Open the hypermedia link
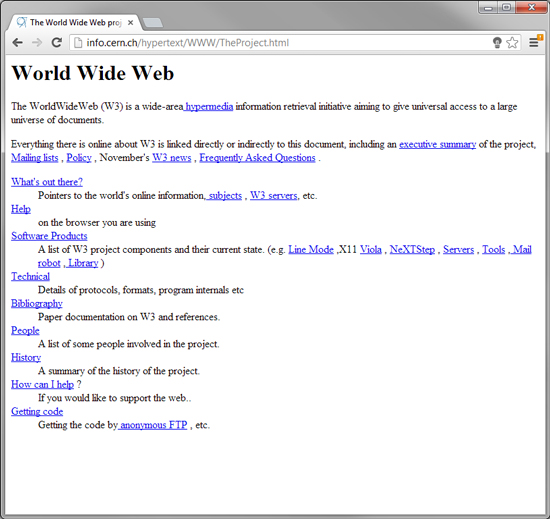The width and height of the screenshot is (550, 519). (x=208, y=107)
